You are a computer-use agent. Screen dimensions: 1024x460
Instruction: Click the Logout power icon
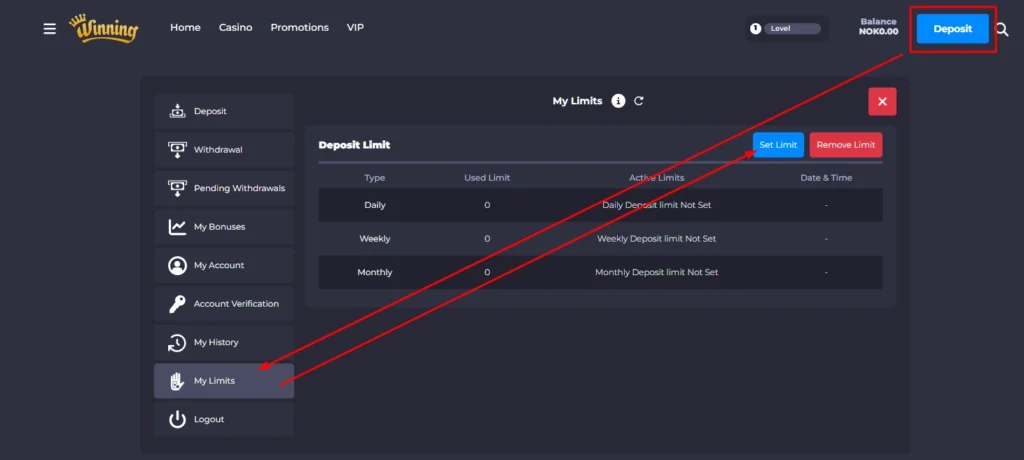tap(177, 420)
